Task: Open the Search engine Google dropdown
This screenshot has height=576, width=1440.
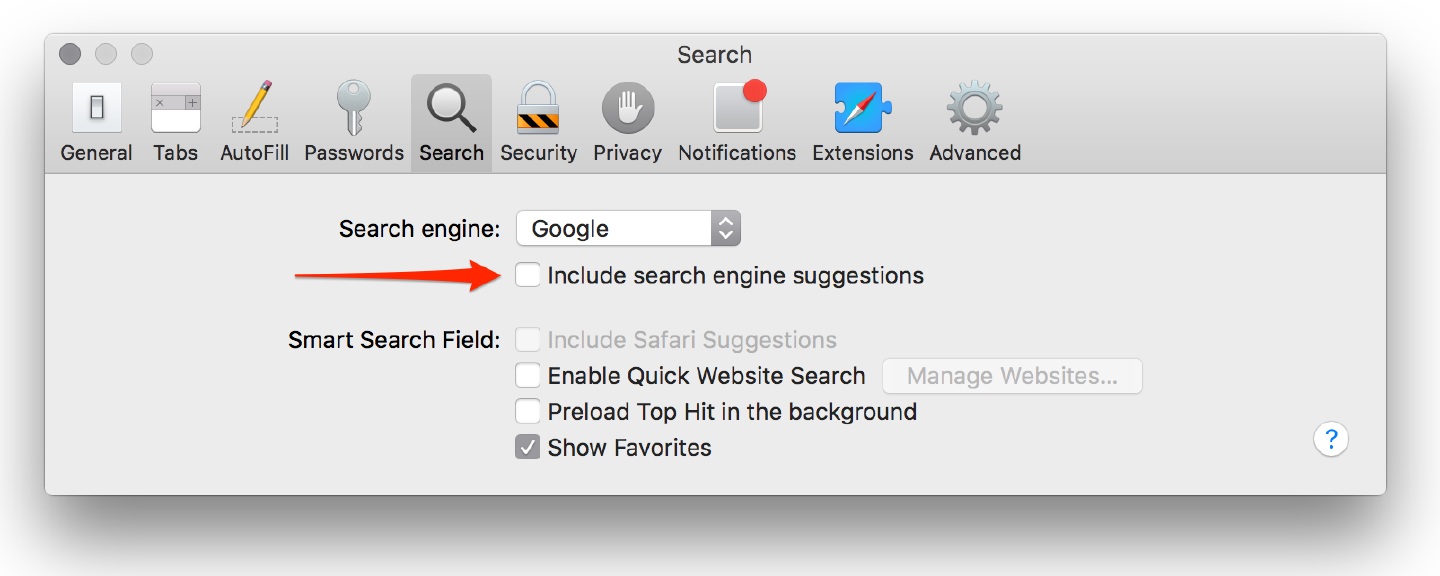Action: 628,229
